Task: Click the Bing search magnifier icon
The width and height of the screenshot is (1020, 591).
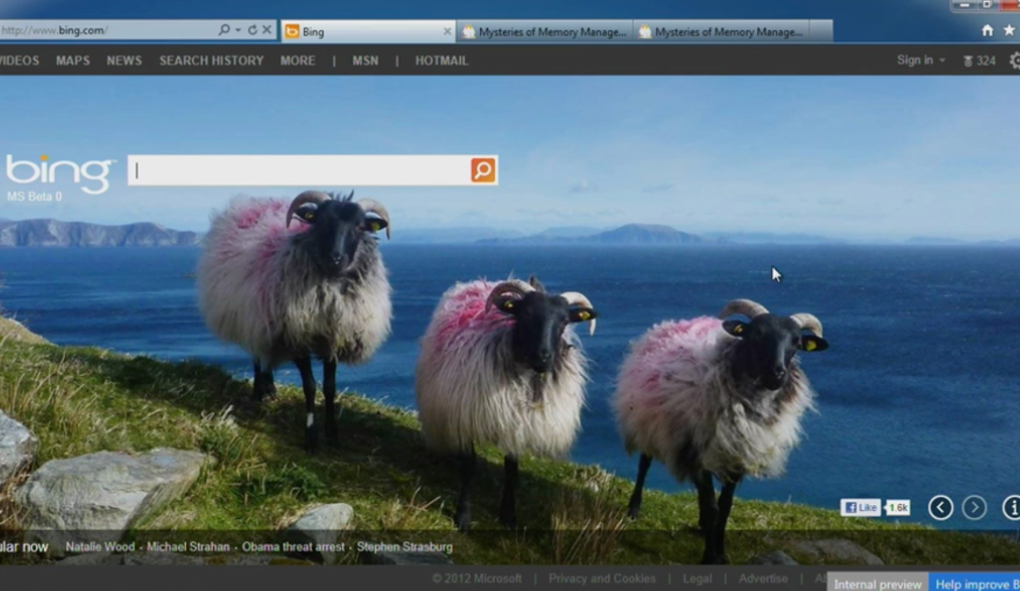Action: [x=482, y=169]
